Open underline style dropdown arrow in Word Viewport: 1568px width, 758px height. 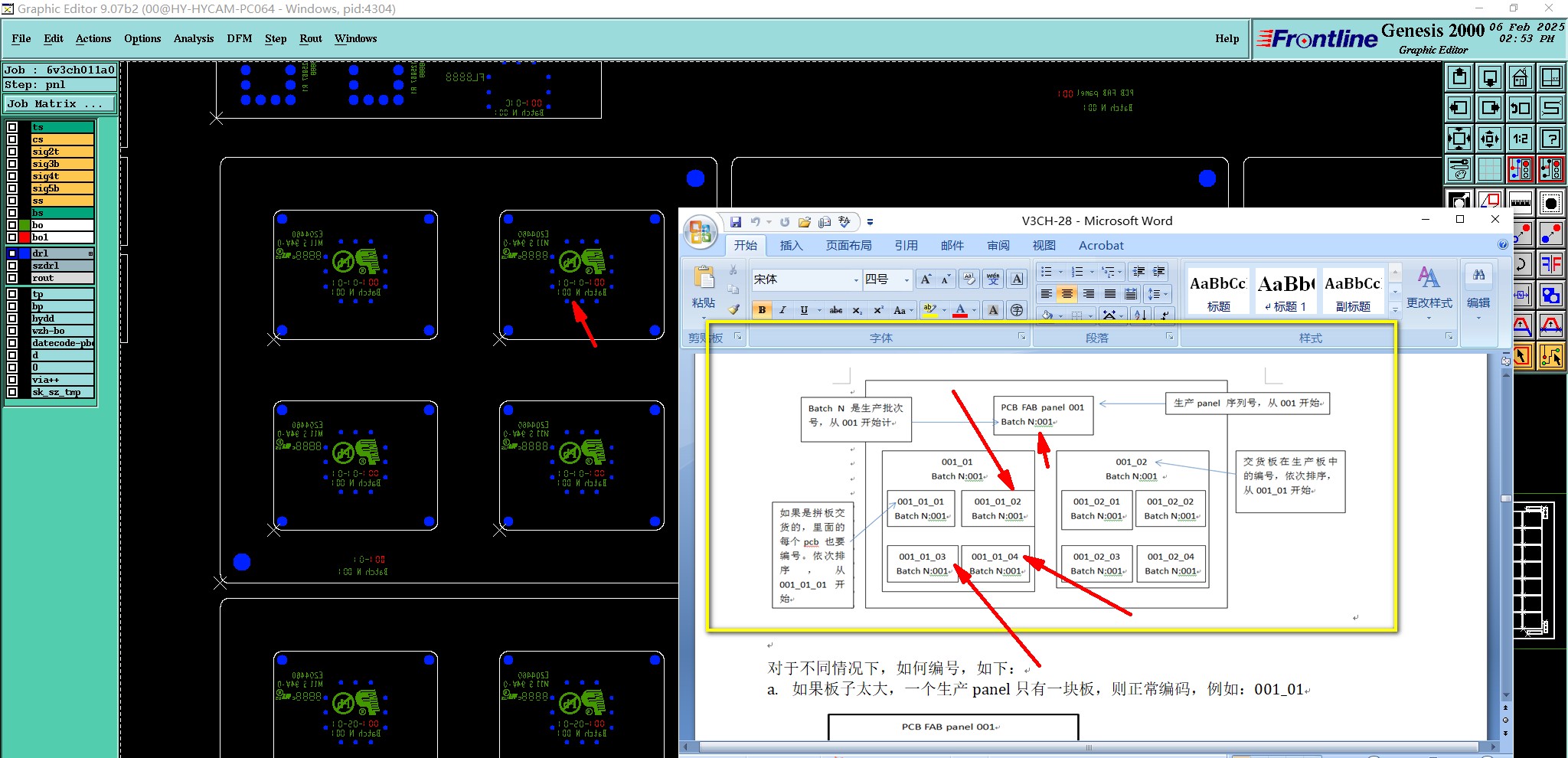click(818, 310)
